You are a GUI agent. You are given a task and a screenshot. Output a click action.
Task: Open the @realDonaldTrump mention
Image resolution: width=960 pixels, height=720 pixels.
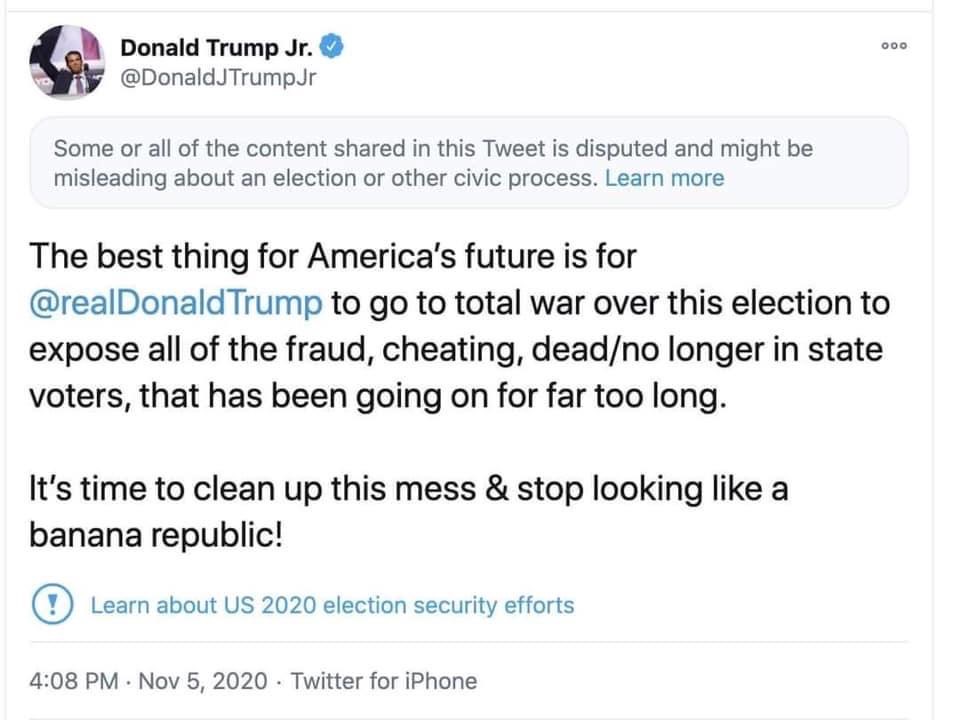176,303
